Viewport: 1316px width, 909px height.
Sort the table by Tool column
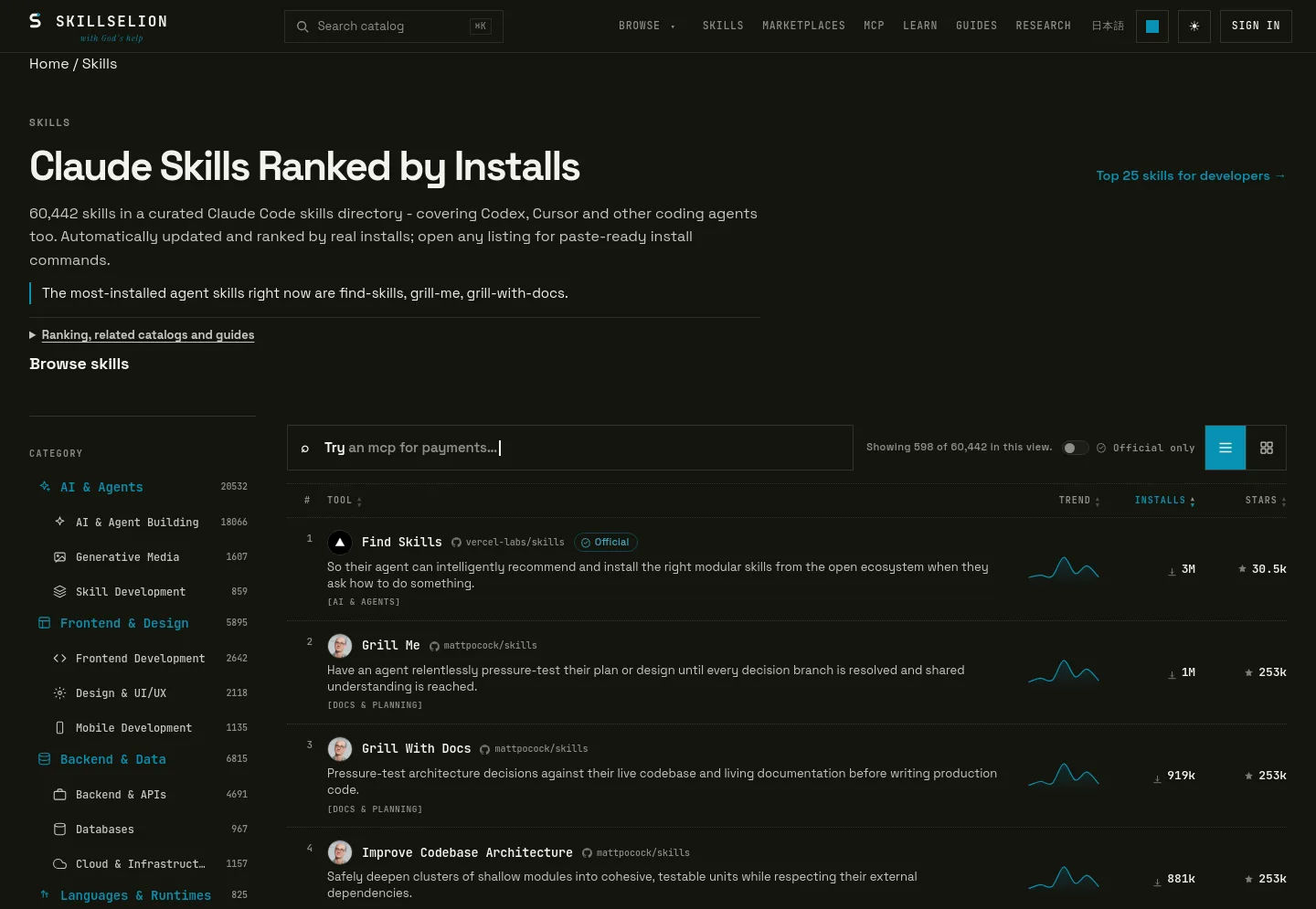pos(345,501)
